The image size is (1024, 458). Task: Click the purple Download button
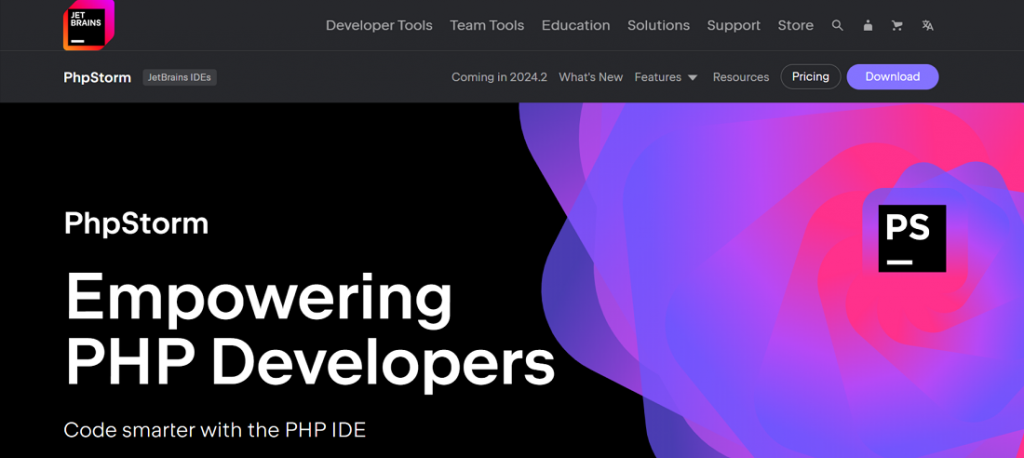(x=892, y=76)
